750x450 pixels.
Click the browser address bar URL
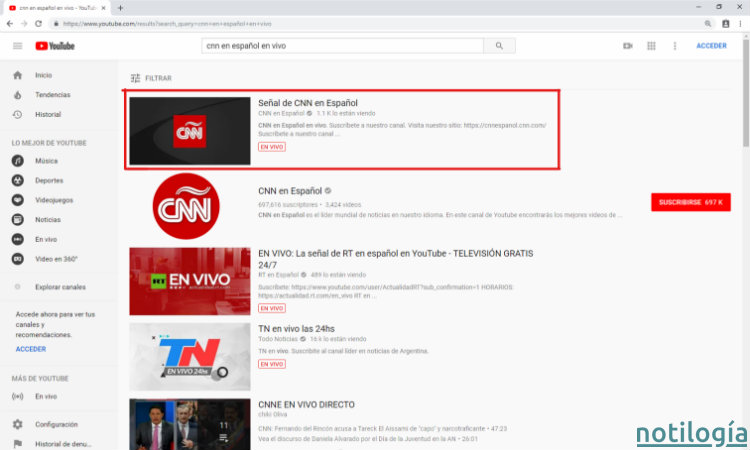(x=167, y=23)
